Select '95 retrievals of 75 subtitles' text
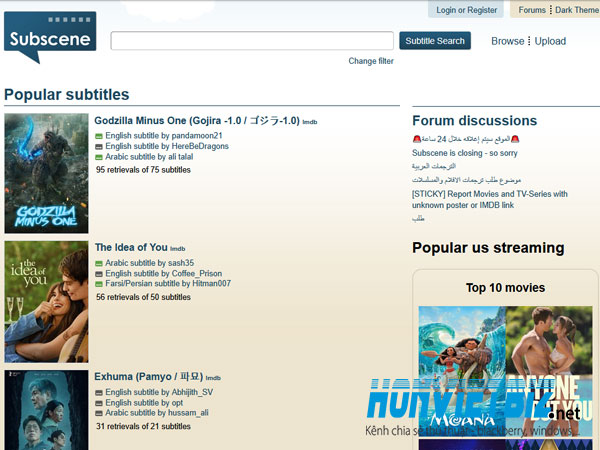 [x=143, y=170]
